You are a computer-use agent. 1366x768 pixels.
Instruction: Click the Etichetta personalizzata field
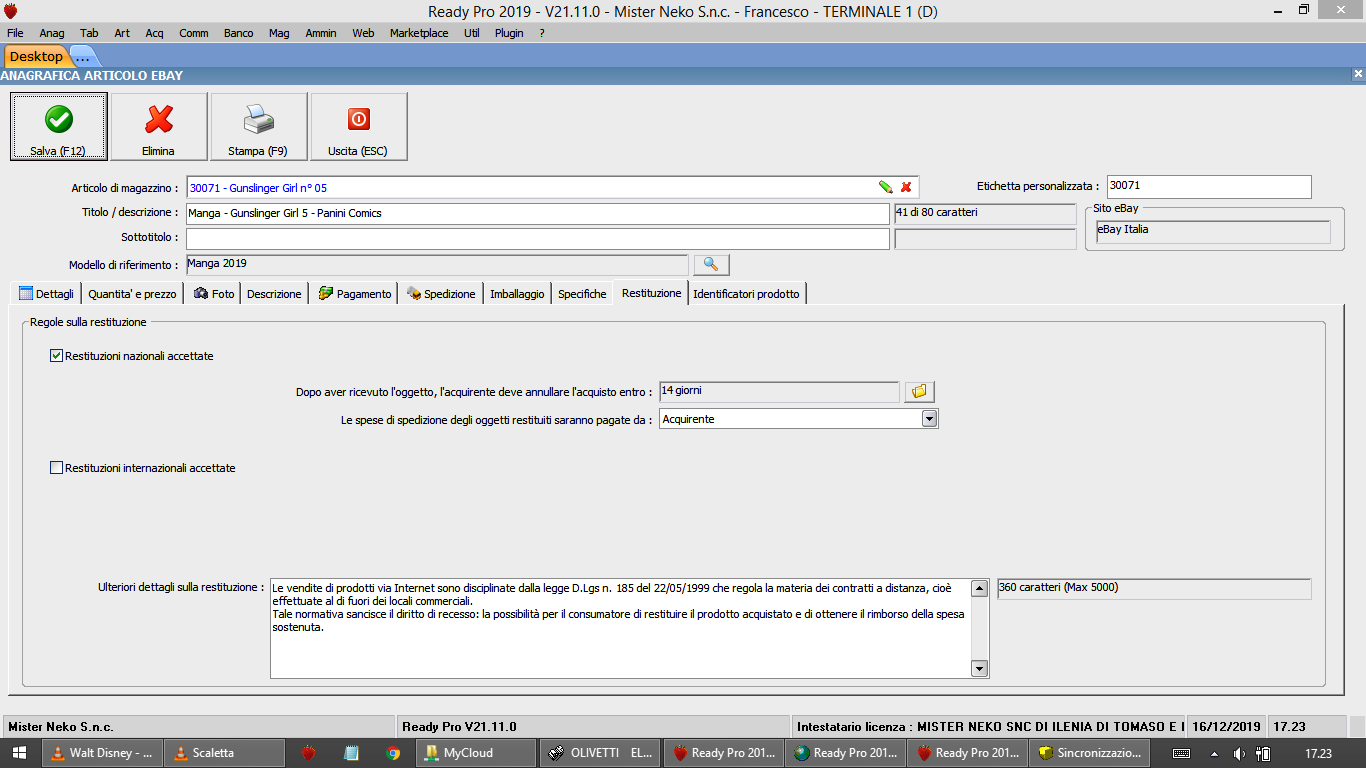(1209, 187)
